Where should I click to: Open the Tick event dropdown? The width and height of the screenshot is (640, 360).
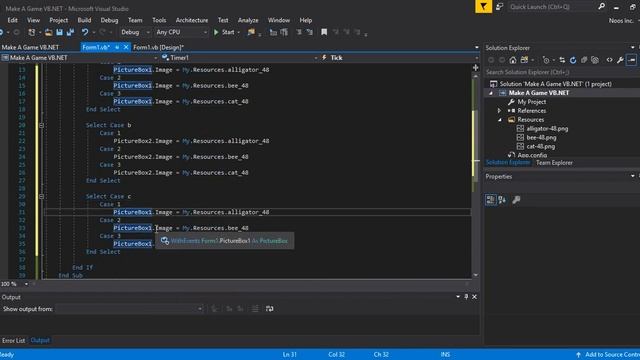click(399, 58)
